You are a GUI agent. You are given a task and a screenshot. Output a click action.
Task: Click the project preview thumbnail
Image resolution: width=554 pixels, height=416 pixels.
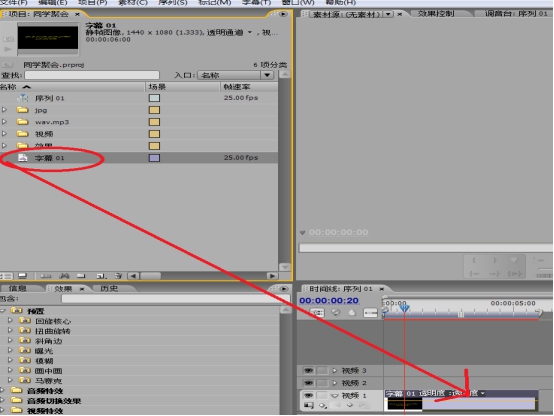coord(48,38)
